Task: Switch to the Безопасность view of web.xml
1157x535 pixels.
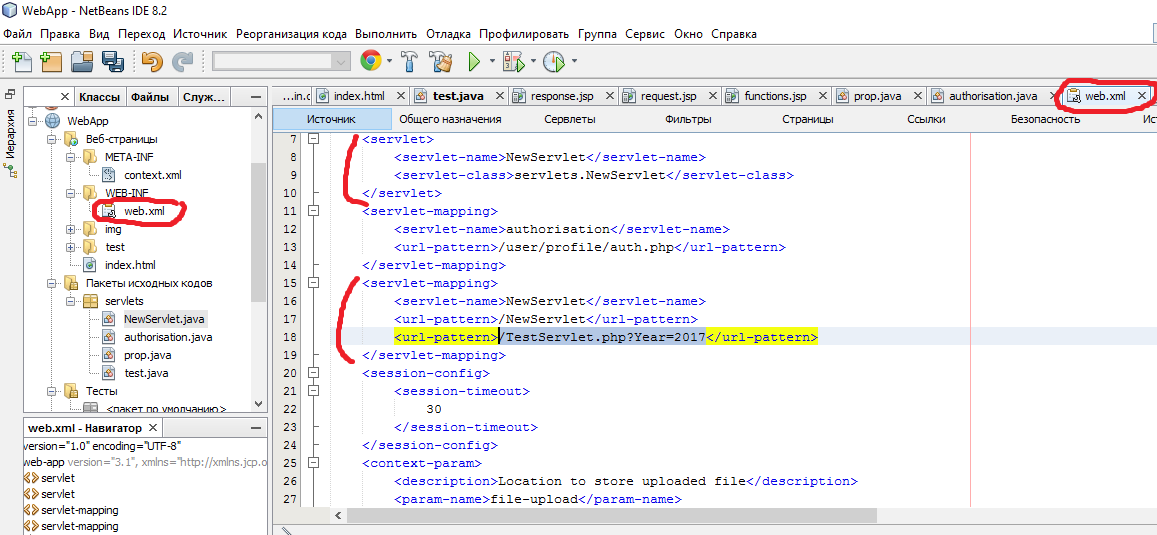Action: [x=1046, y=119]
